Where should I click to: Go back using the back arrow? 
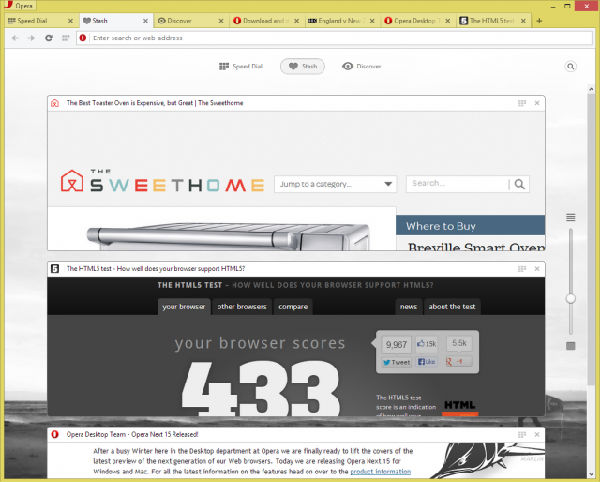tap(15, 38)
